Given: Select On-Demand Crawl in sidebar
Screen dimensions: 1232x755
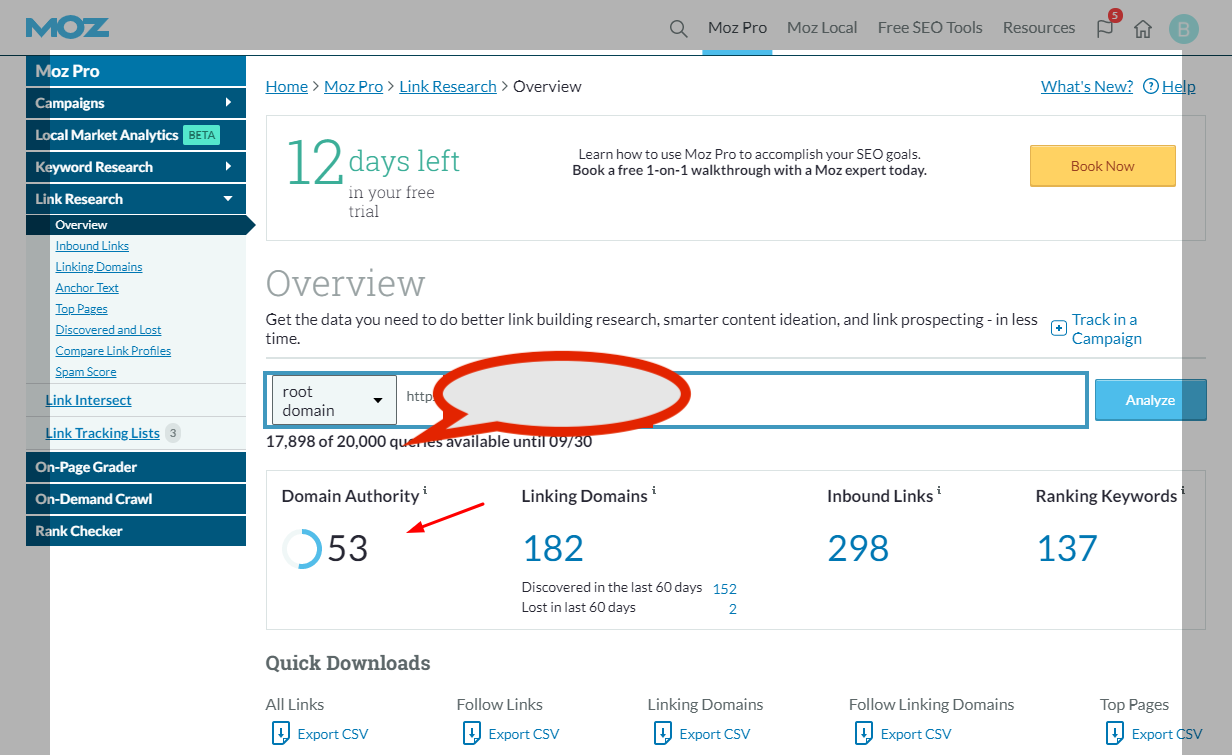Looking at the screenshot, I should coord(136,499).
